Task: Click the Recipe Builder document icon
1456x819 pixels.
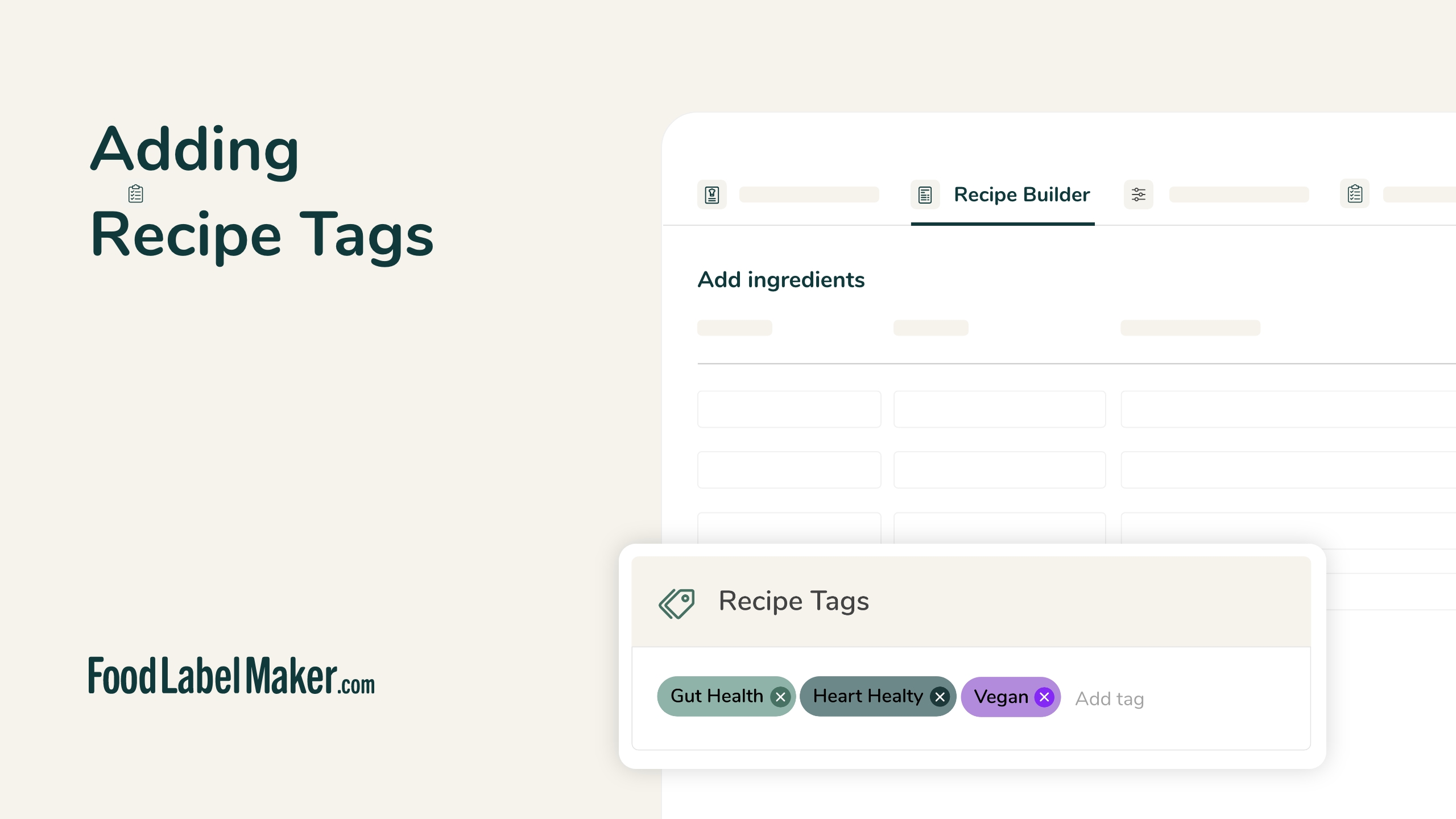Action: point(925,195)
